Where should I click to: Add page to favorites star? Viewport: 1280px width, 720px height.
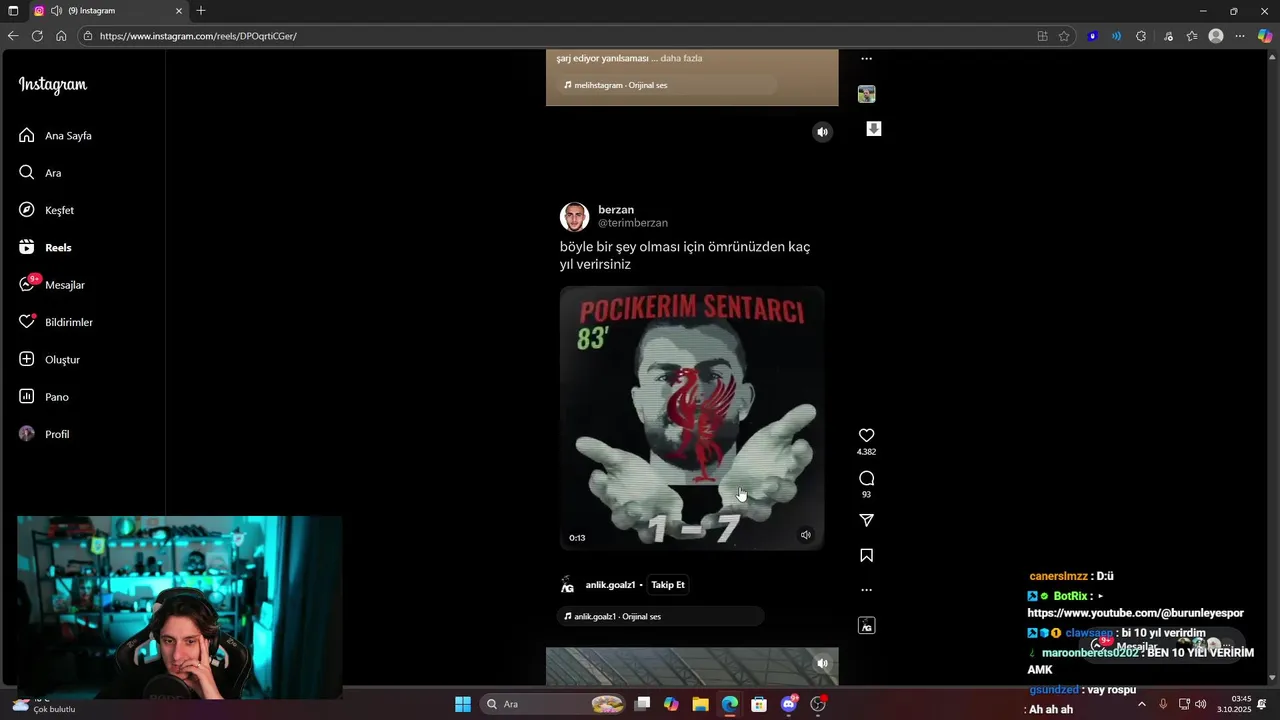[1064, 36]
